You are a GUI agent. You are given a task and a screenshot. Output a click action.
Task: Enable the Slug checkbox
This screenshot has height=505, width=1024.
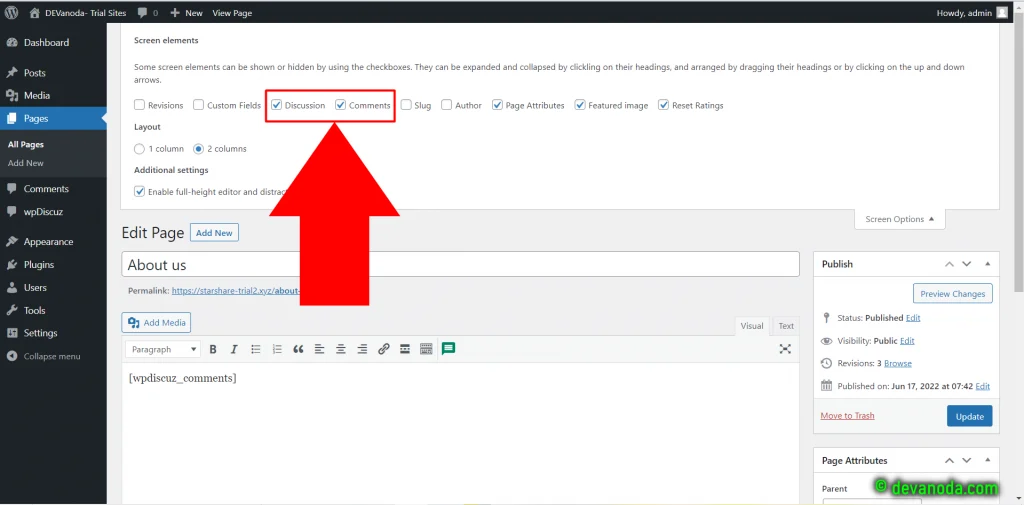[406, 105]
